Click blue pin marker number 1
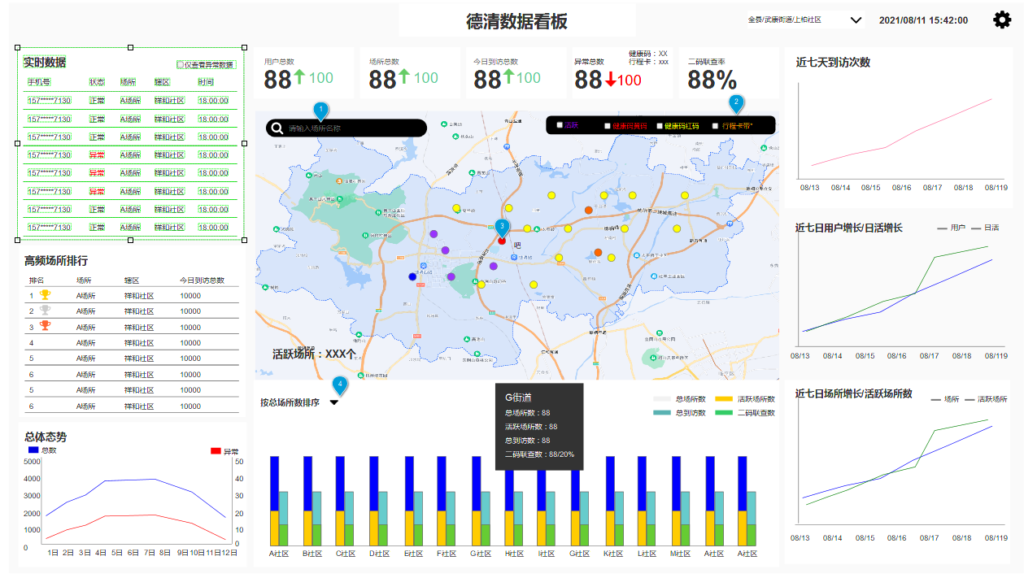 click(x=321, y=110)
